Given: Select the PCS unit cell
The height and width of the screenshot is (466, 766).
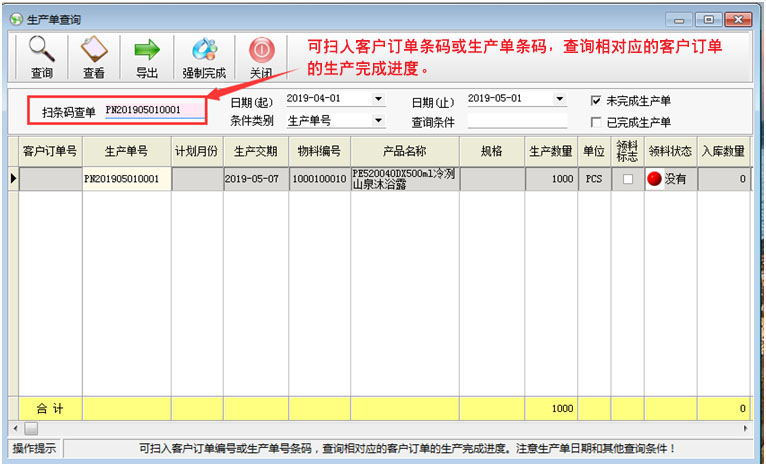Looking at the screenshot, I should pos(594,179).
